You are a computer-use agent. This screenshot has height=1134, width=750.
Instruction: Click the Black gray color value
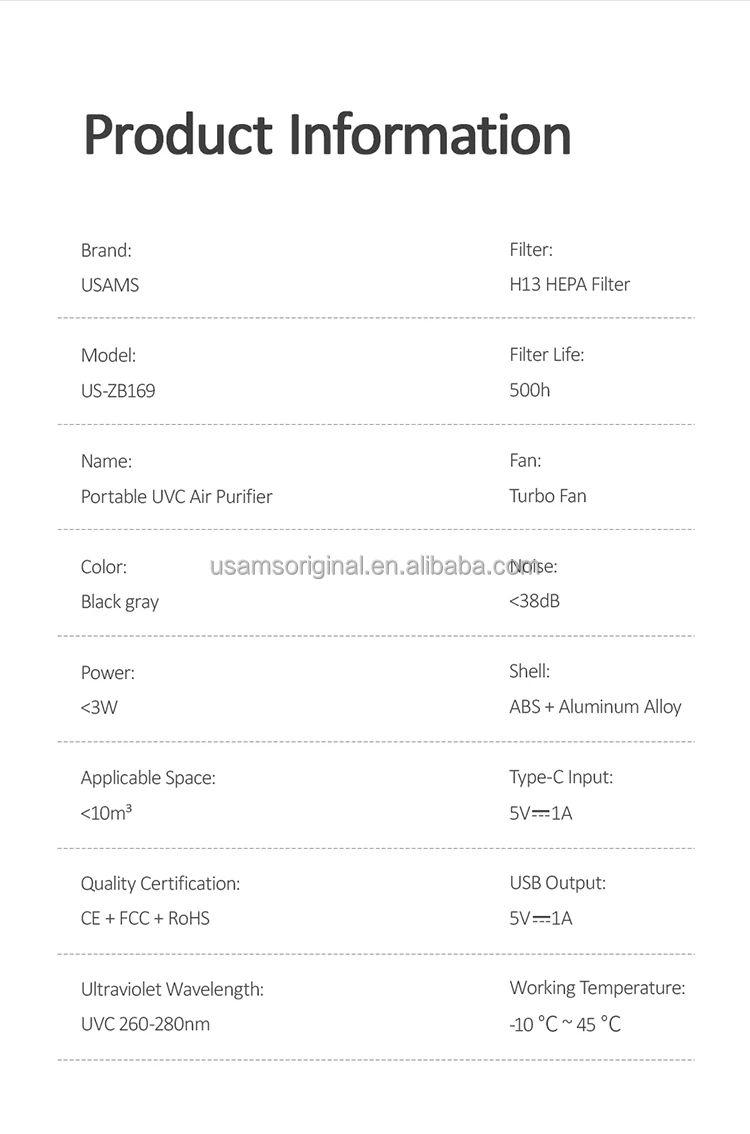120,602
